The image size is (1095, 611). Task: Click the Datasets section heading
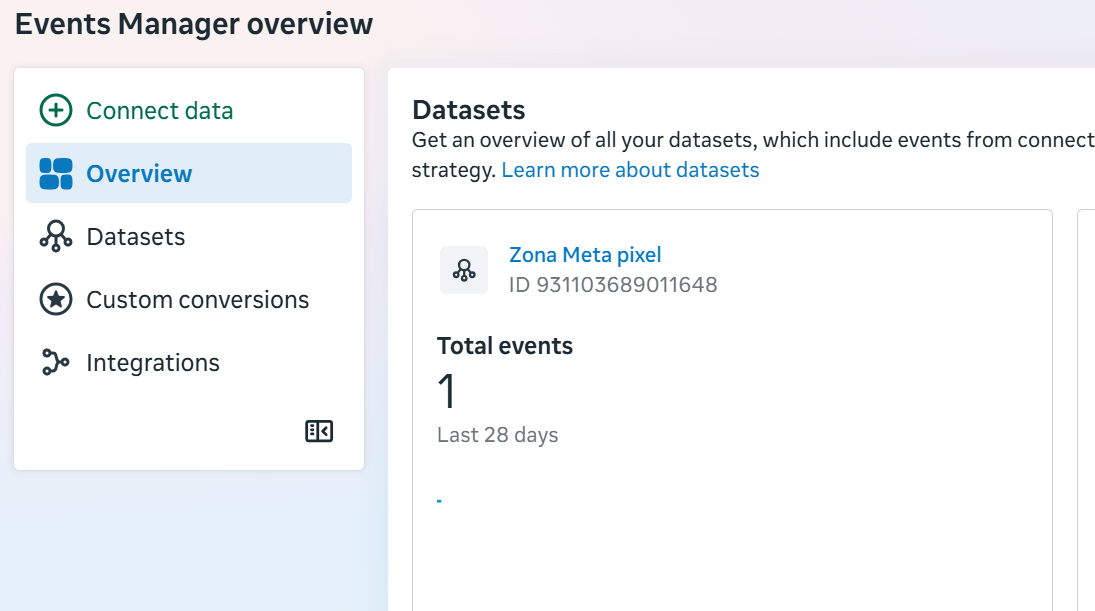(x=469, y=110)
